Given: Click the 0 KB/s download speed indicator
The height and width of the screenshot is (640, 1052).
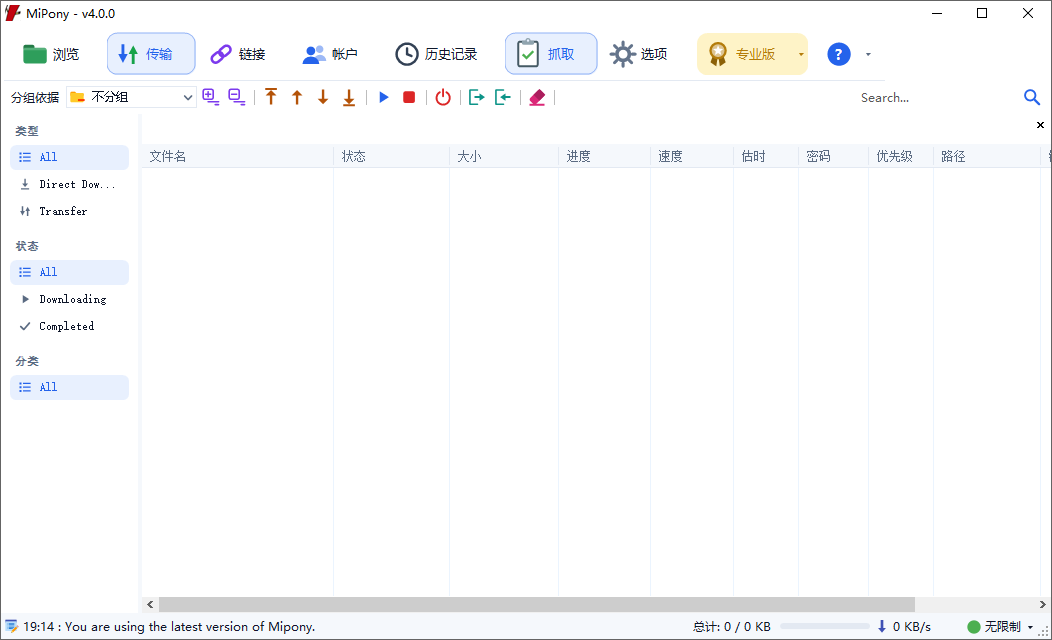Looking at the screenshot, I should point(904,627).
